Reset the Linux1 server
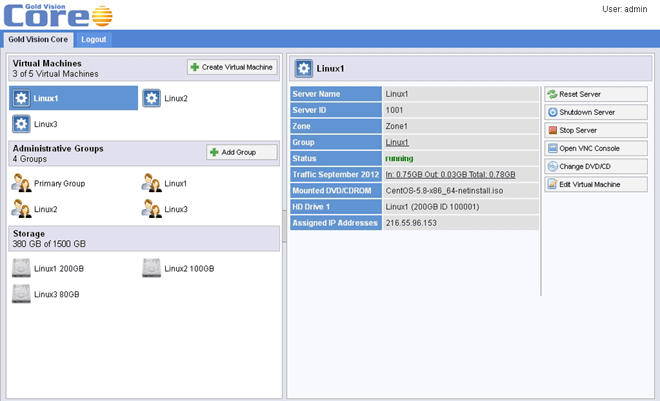Screen dimensions: 660x401 click(x=596, y=93)
